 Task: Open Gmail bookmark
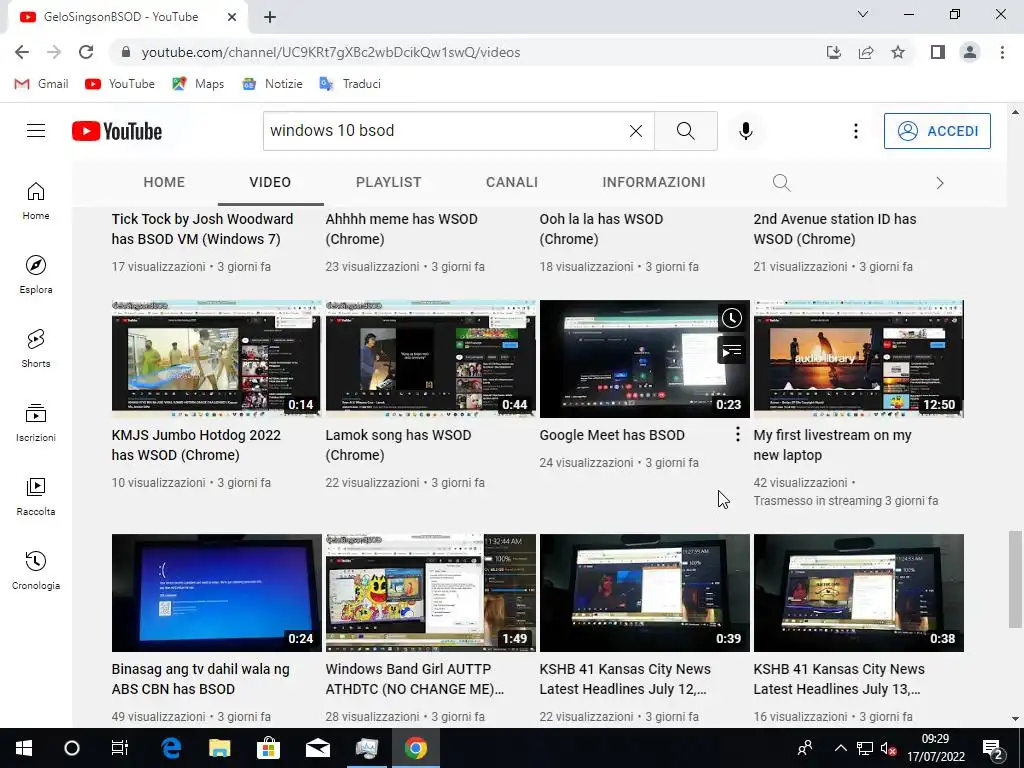(41, 84)
